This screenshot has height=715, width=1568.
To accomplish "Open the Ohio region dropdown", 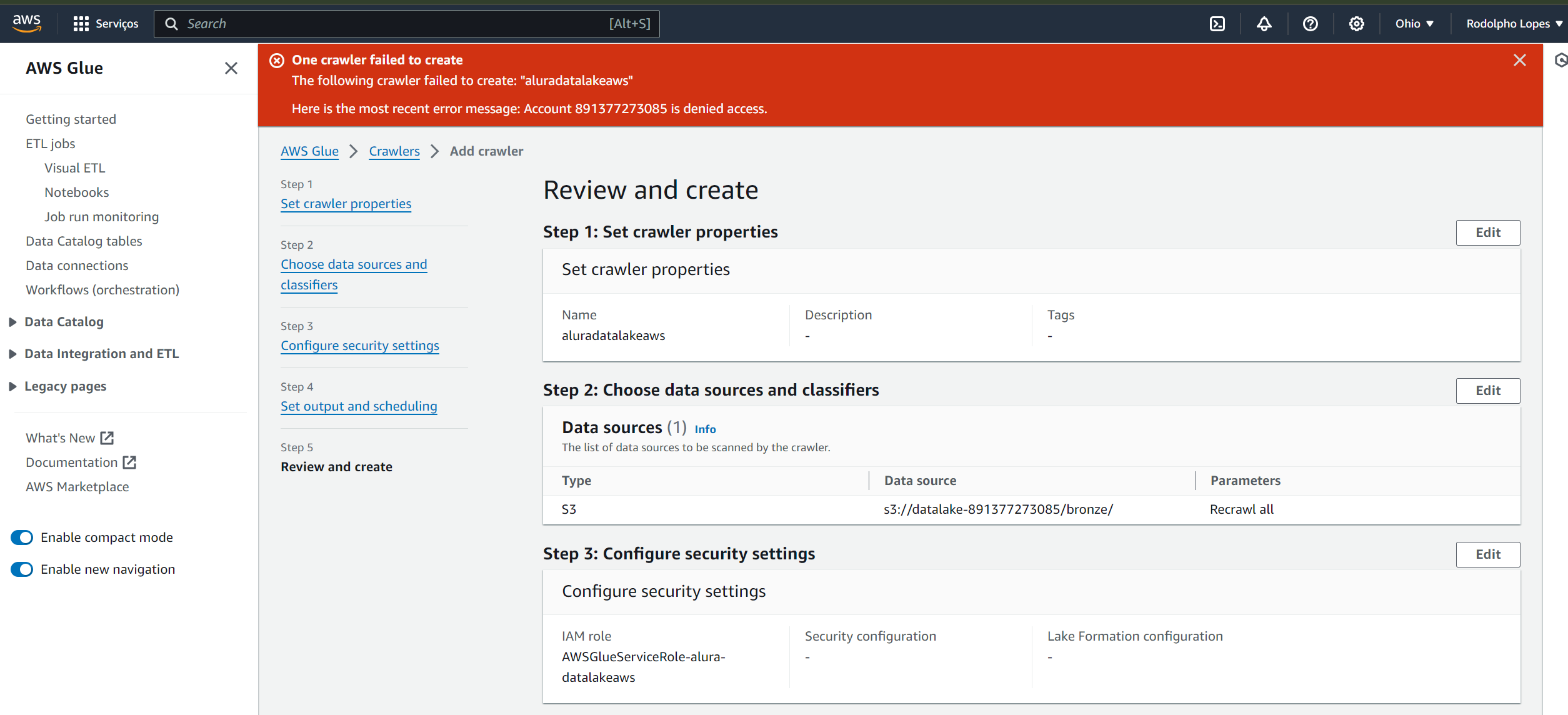I will pyautogui.click(x=1414, y=24).
